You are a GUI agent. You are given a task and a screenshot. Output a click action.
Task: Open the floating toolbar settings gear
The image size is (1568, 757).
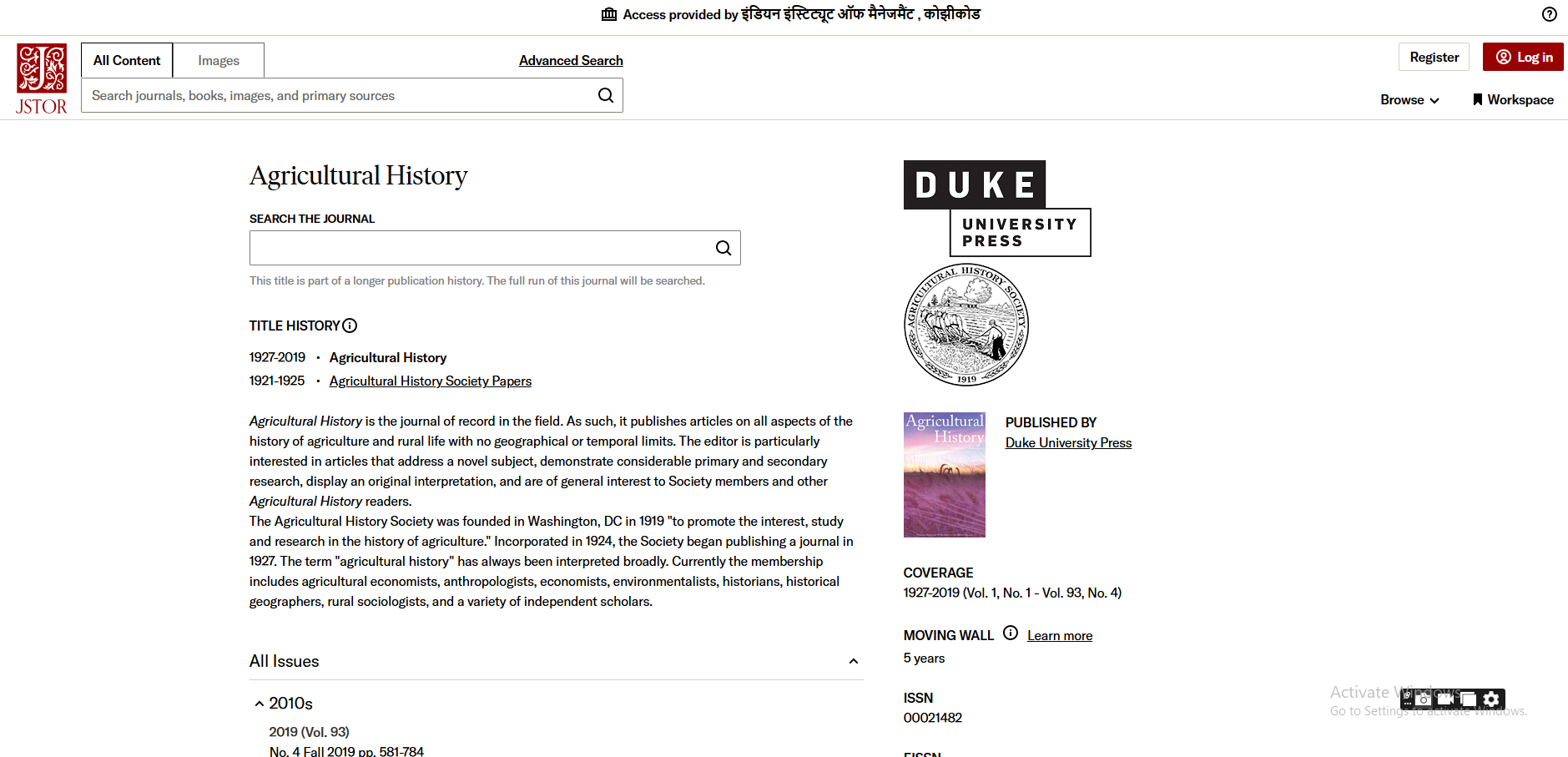tap(1492, 699)
